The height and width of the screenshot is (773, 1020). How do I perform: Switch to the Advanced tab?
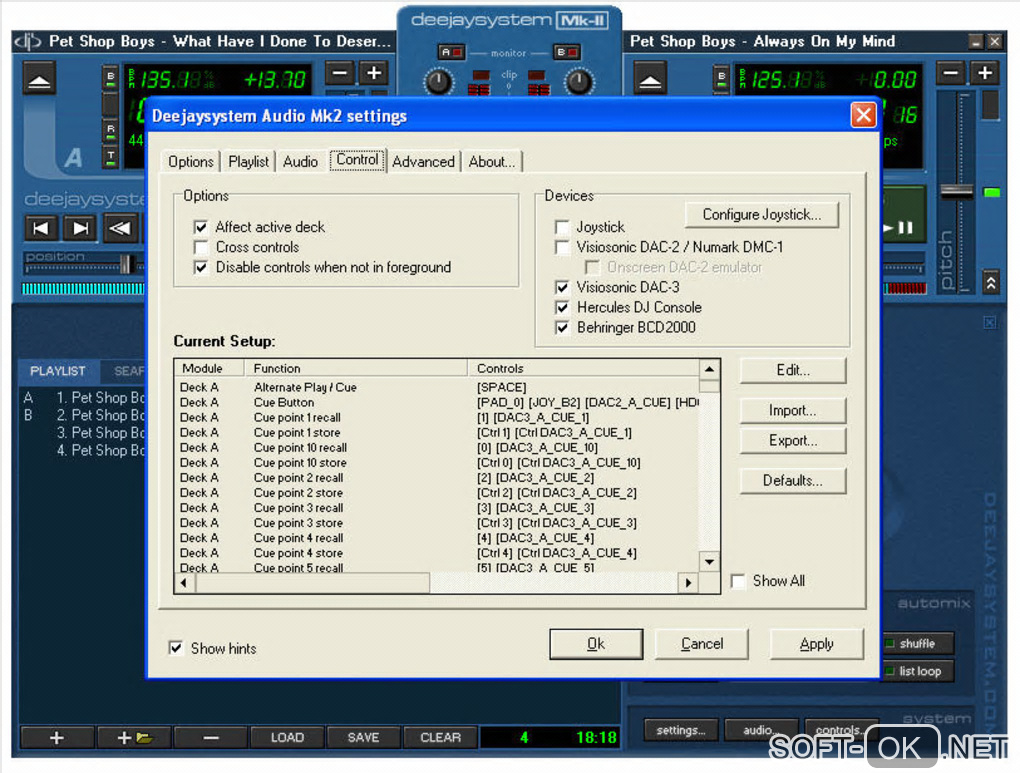point(423,161)
